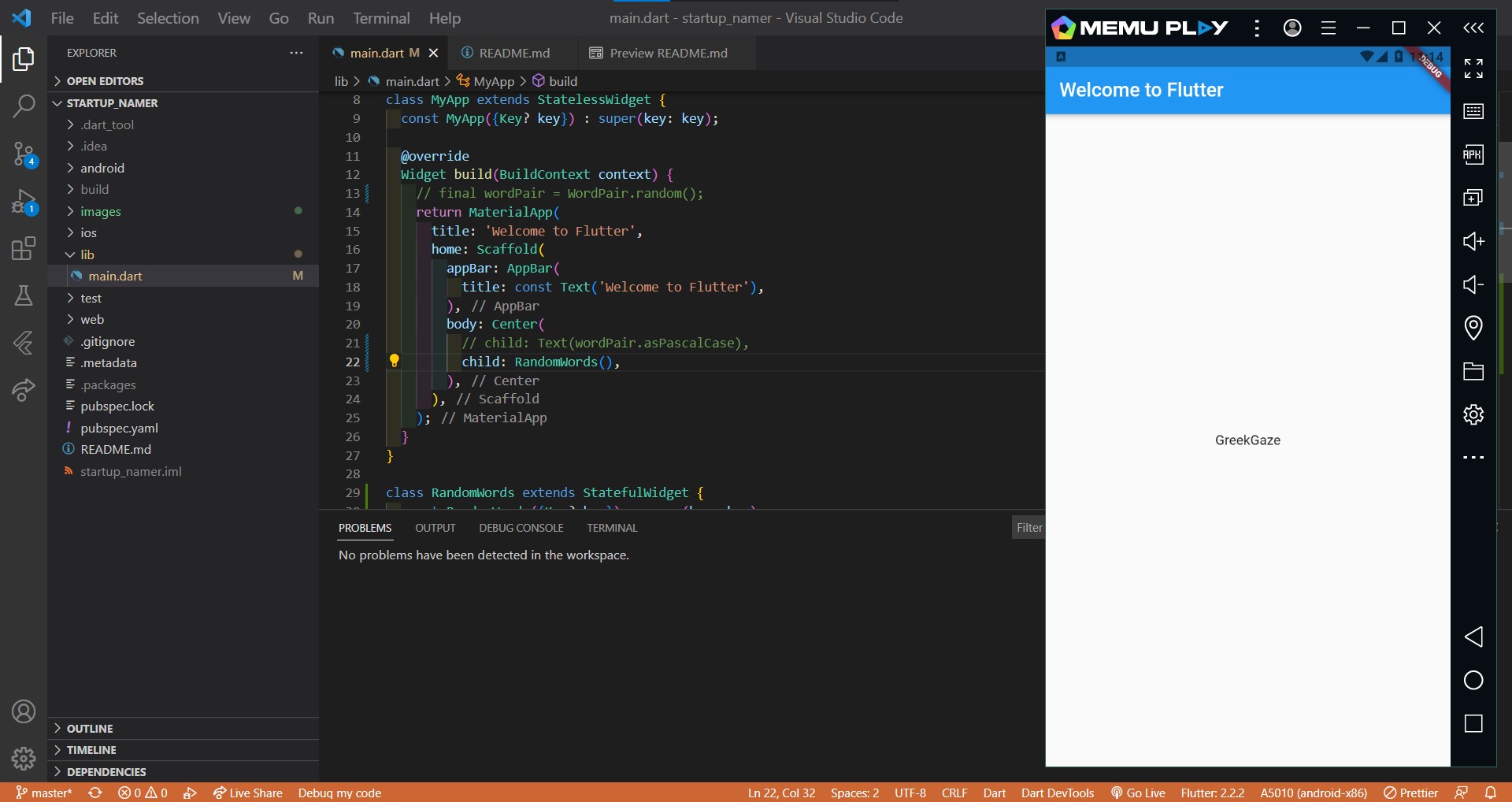This screenshot has height=802, width=1512.
Task: Open MEmu account profile icon
Action: coord(1292,28)
